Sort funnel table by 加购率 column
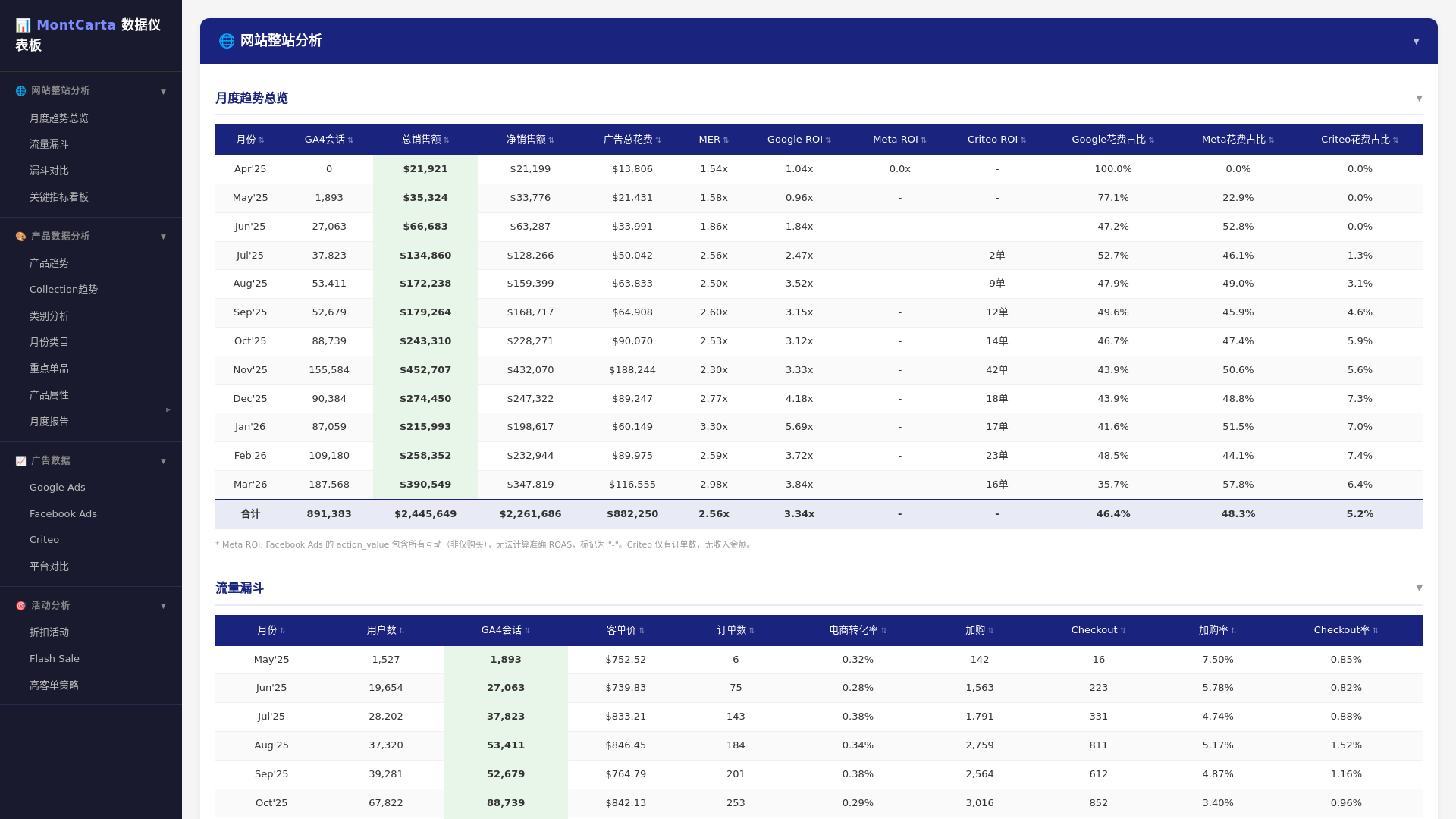The height and width of the screenshot is (819, 1456). [1218, 630]
